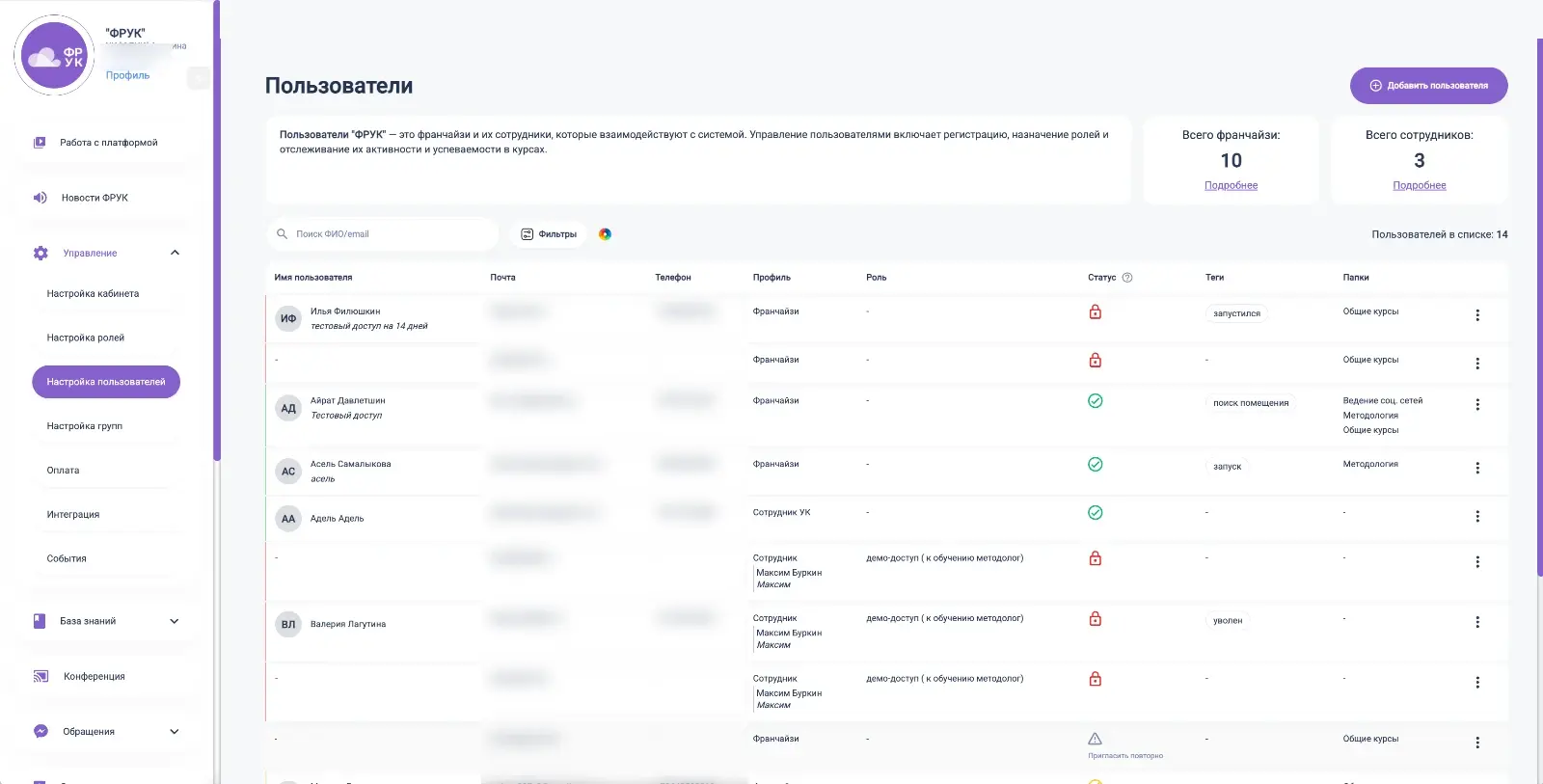
Task: Open Настройка групп menu item
Action: (x=85, y=426)
